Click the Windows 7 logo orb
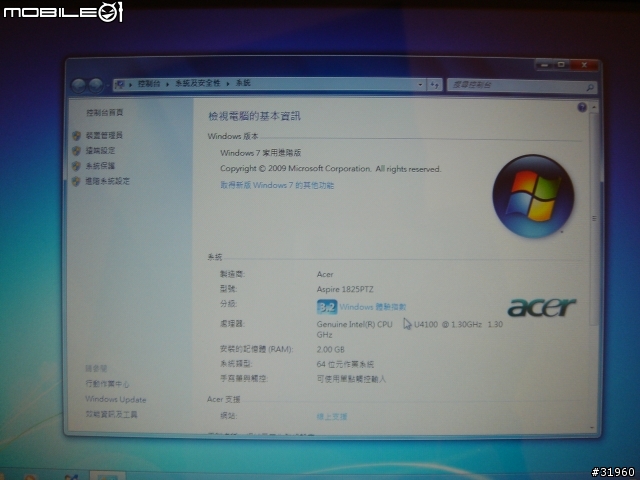 tap(533, 196)
